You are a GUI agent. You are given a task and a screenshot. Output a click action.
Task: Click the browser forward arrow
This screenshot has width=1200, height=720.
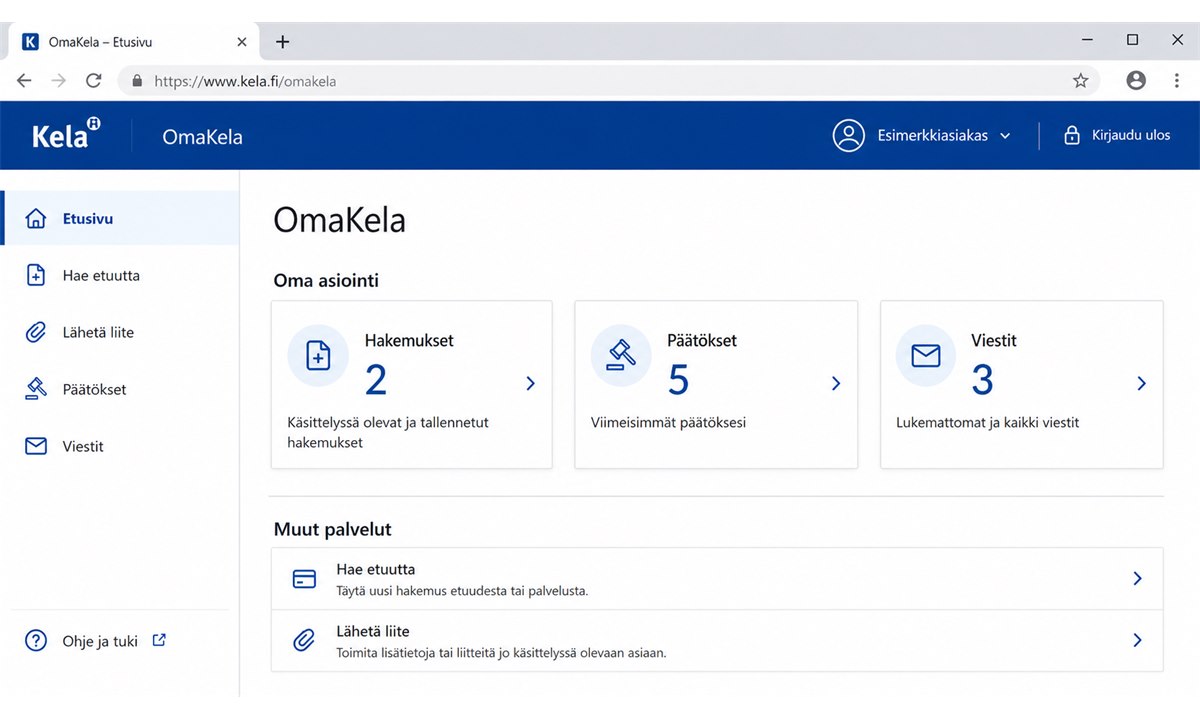[x=59, y=81]
